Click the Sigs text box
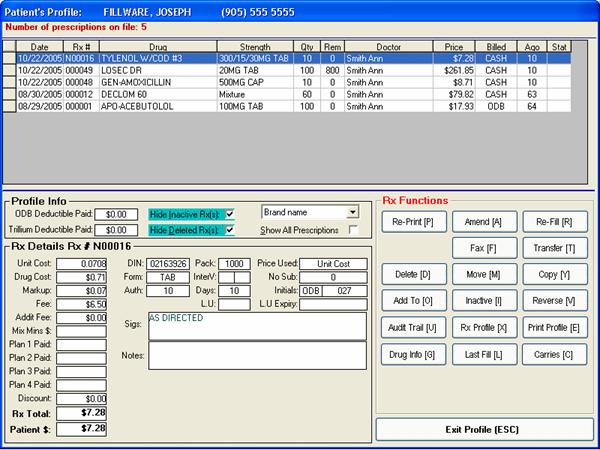 click(258, 326)
